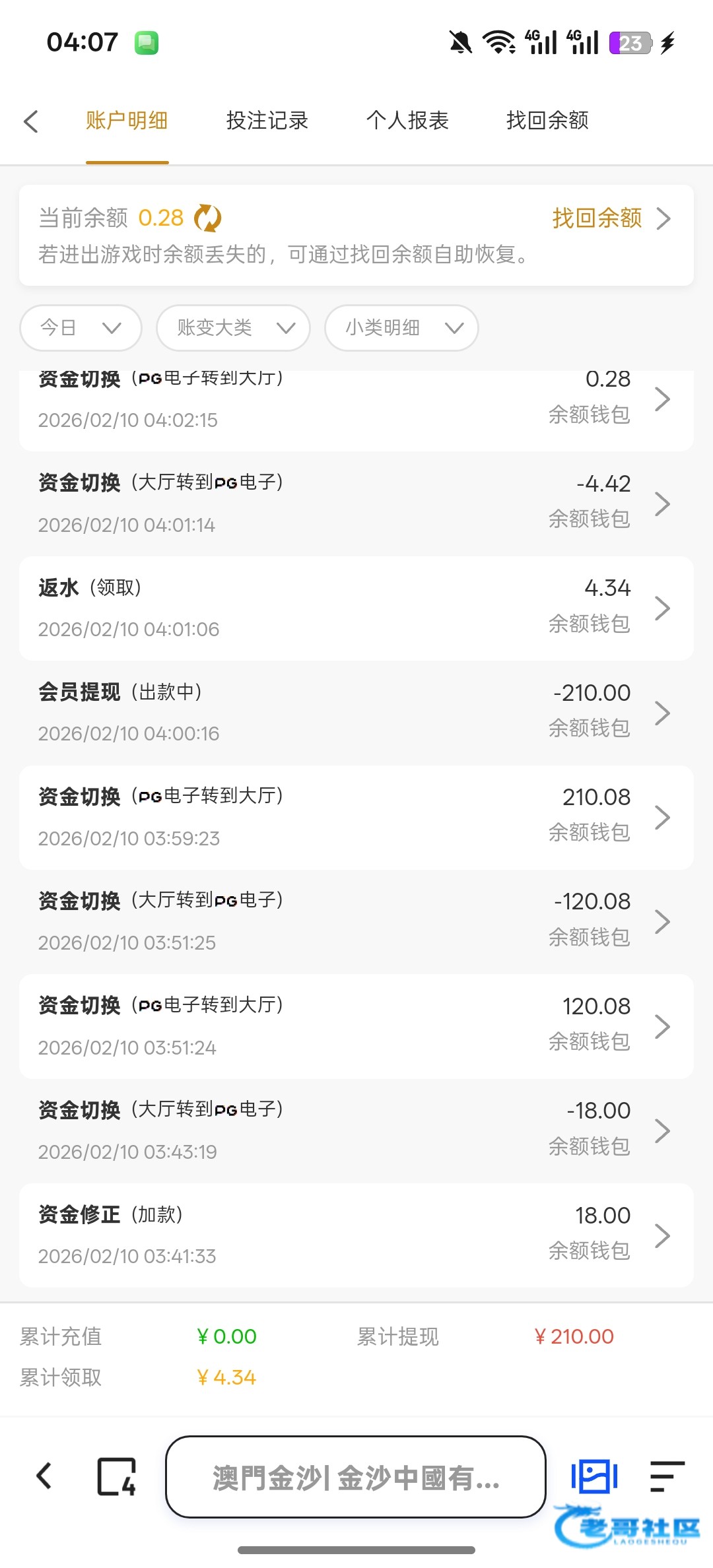This screenshot has width=713, height=1568.
Task: Open the 资金修正 (加款) 18.00 record
Action: [356, 1235]
